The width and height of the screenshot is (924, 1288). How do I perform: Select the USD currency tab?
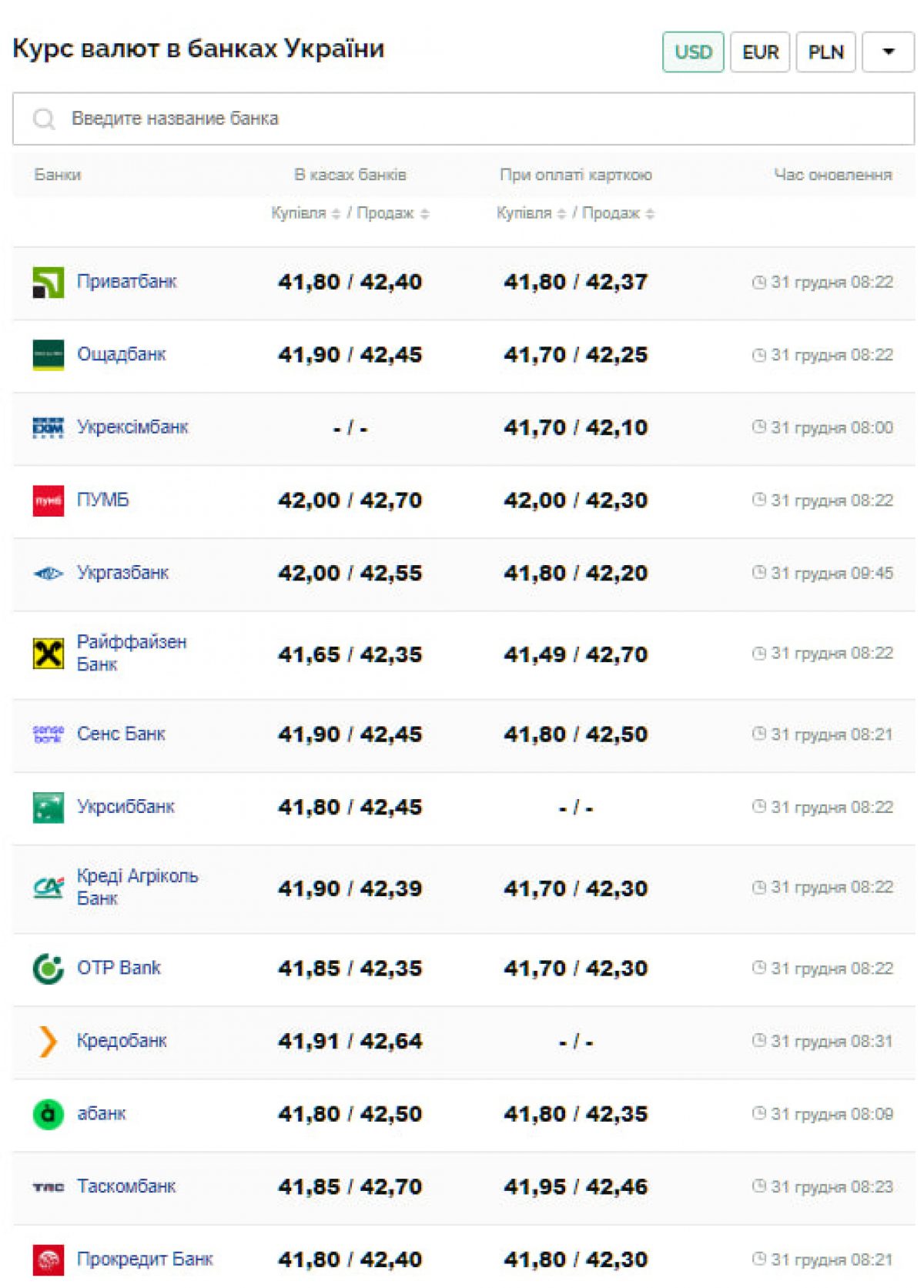(693, 52)
